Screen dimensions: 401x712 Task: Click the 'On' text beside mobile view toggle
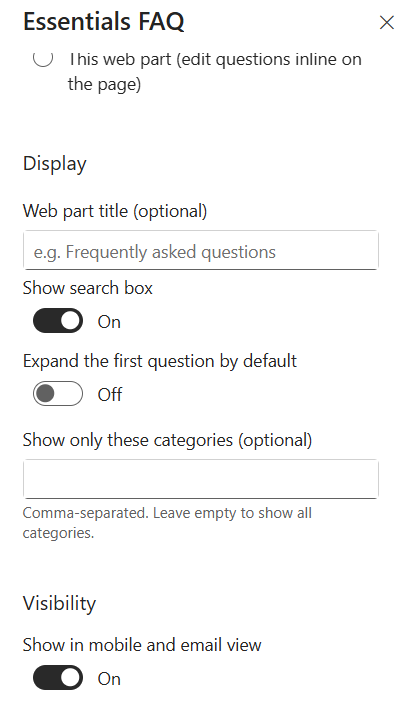[109, 679]
